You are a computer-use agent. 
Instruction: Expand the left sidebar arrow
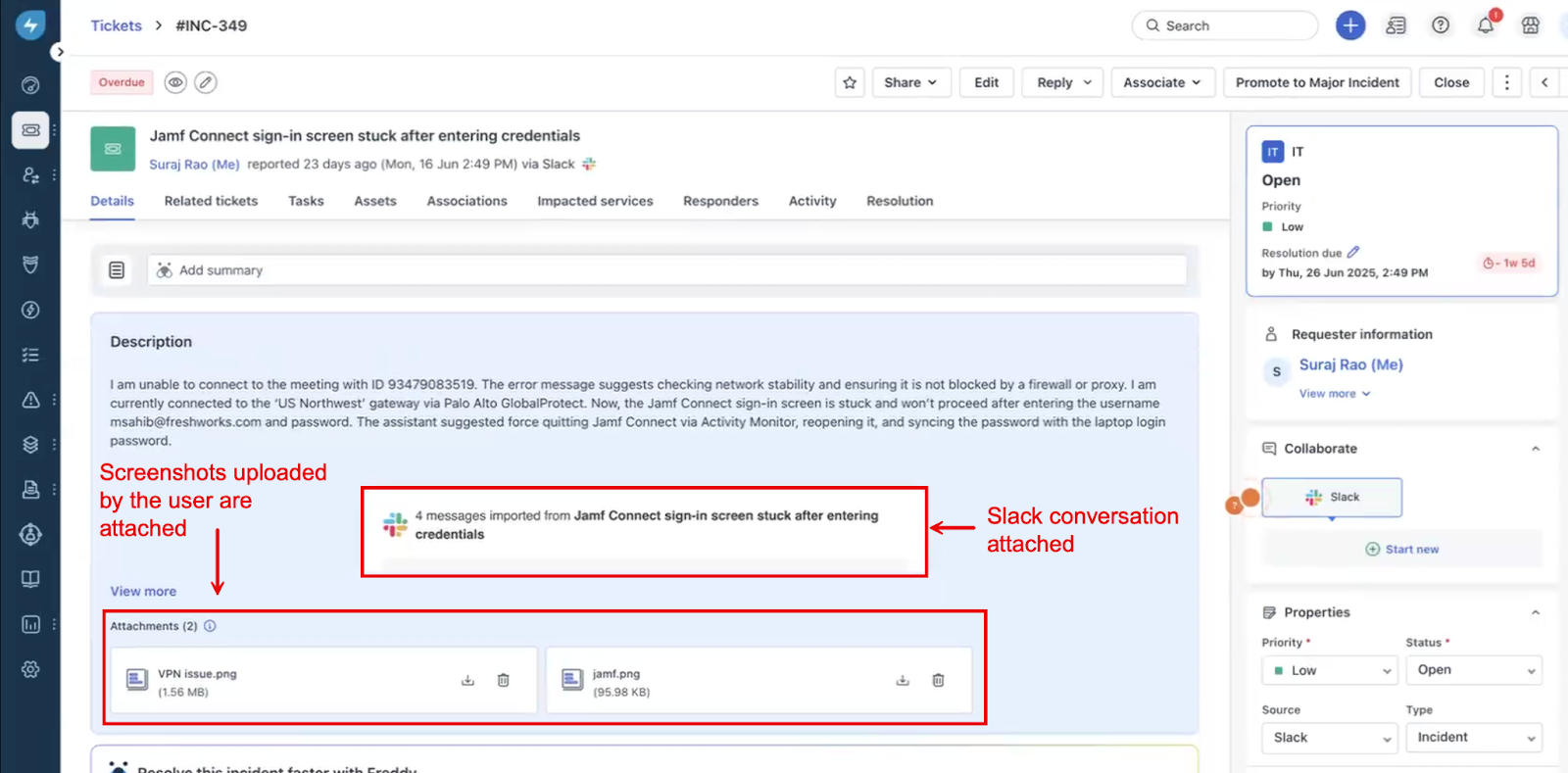point(60,52)
